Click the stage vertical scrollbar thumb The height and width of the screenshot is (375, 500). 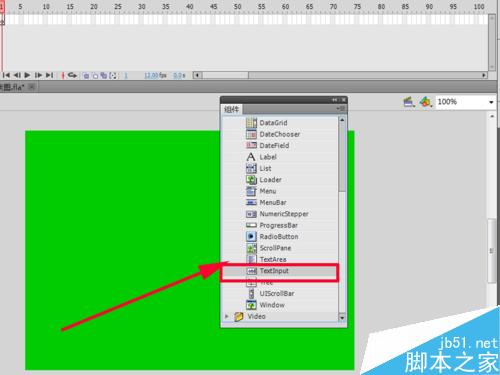pos(492,251)
